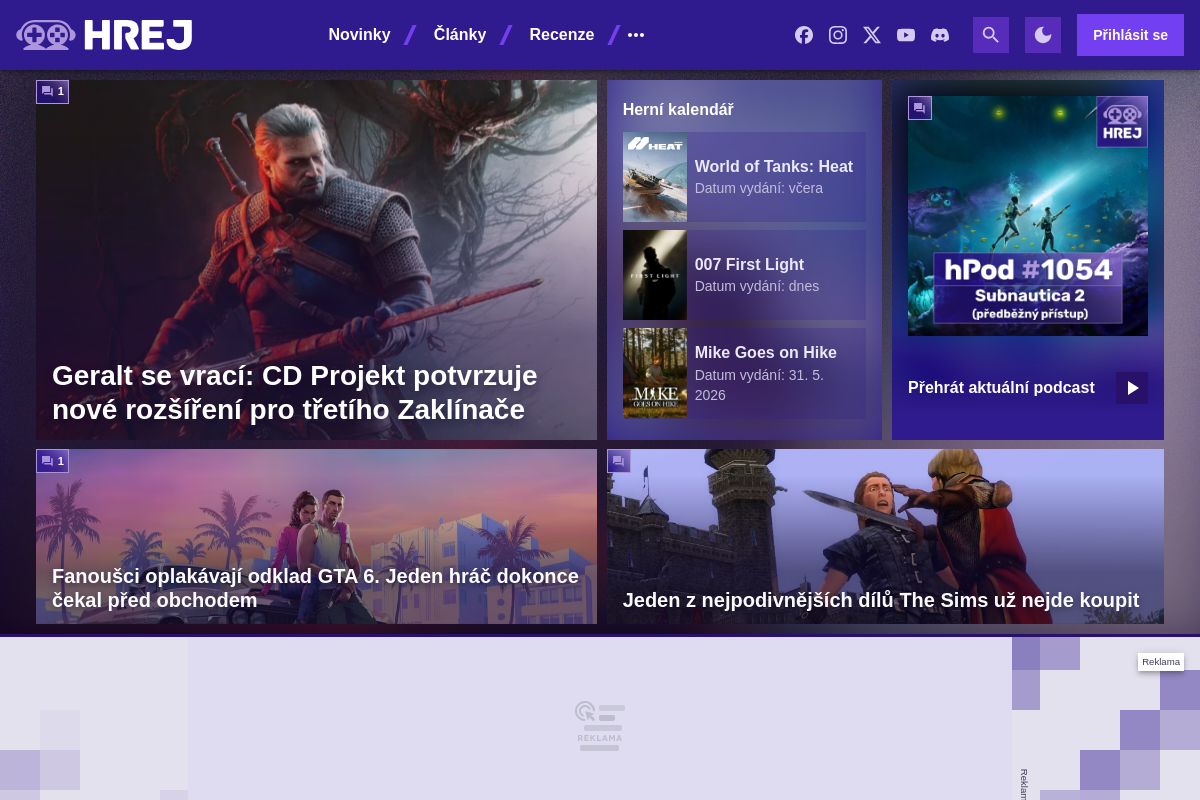The width and height of the screenshot is (1200, 800).
Task: Open The Sims article headline
Action: click(x=881, y=600)
